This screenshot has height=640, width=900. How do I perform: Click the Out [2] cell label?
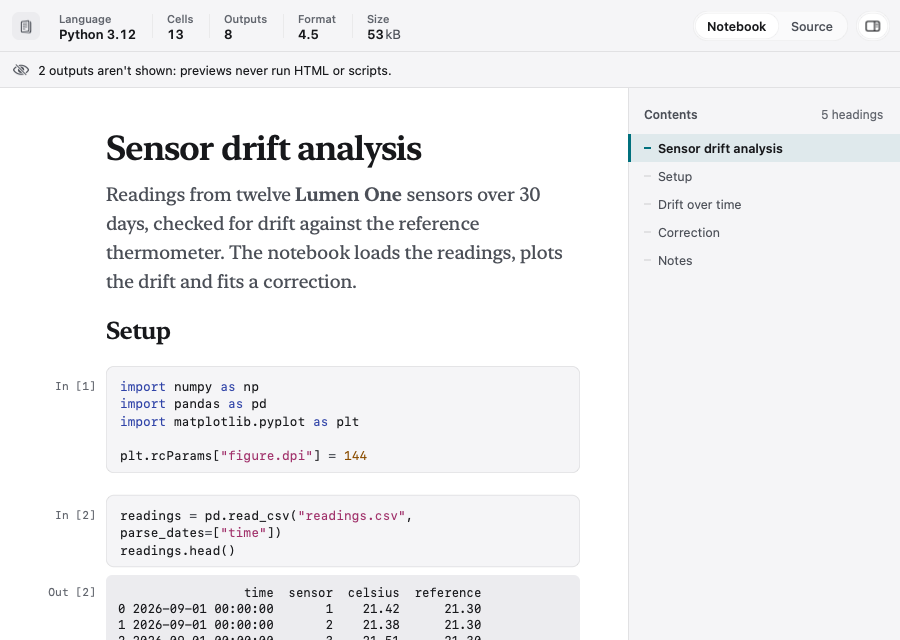[72, 592]
